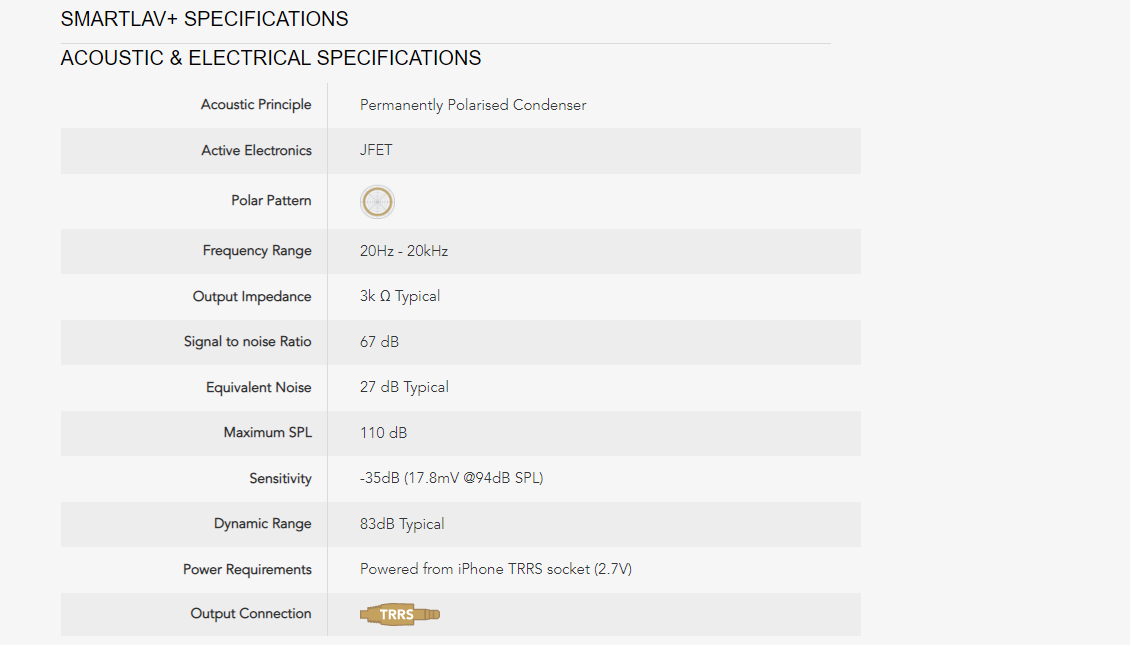The width and height of the screenshot is (1130, 645).
Task: Click the gold TRRS connector icon
Action: [x=400, y=614]
